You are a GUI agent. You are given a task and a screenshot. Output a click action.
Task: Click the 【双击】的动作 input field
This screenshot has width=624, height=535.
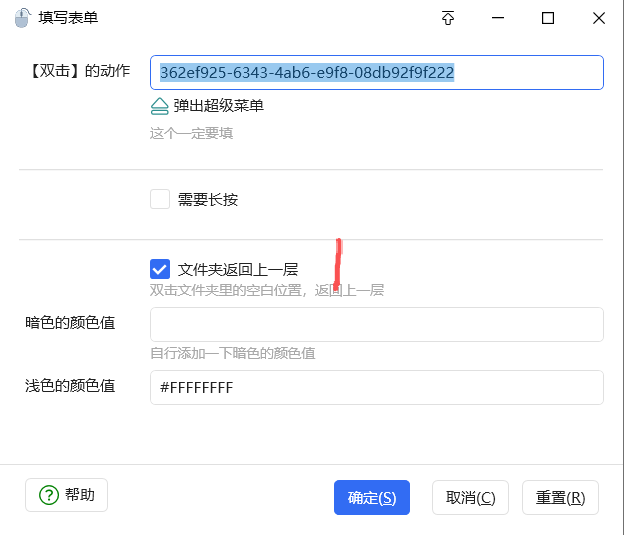(x=376, y=72)
